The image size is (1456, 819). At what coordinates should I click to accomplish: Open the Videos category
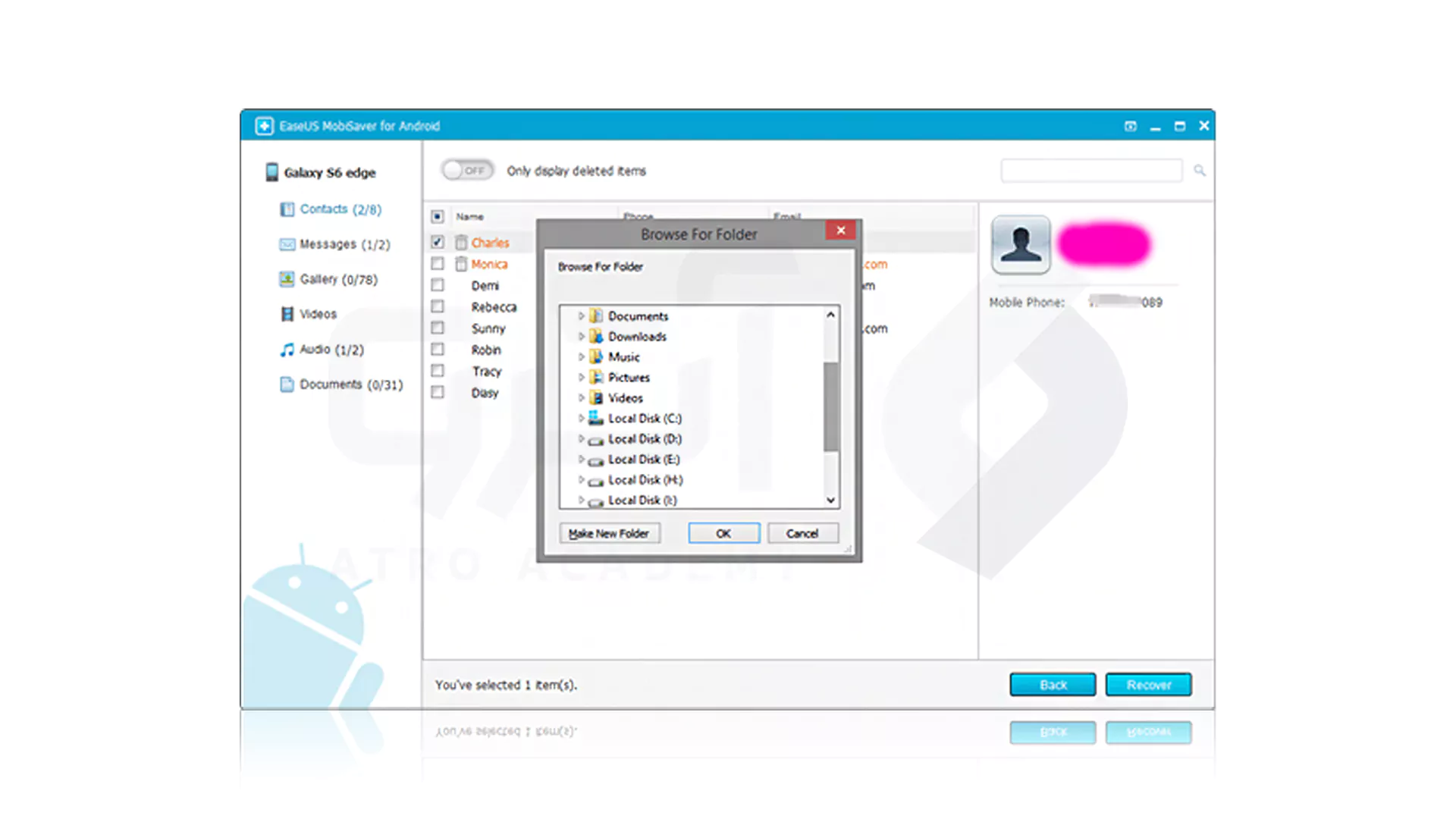coord(318,314)
